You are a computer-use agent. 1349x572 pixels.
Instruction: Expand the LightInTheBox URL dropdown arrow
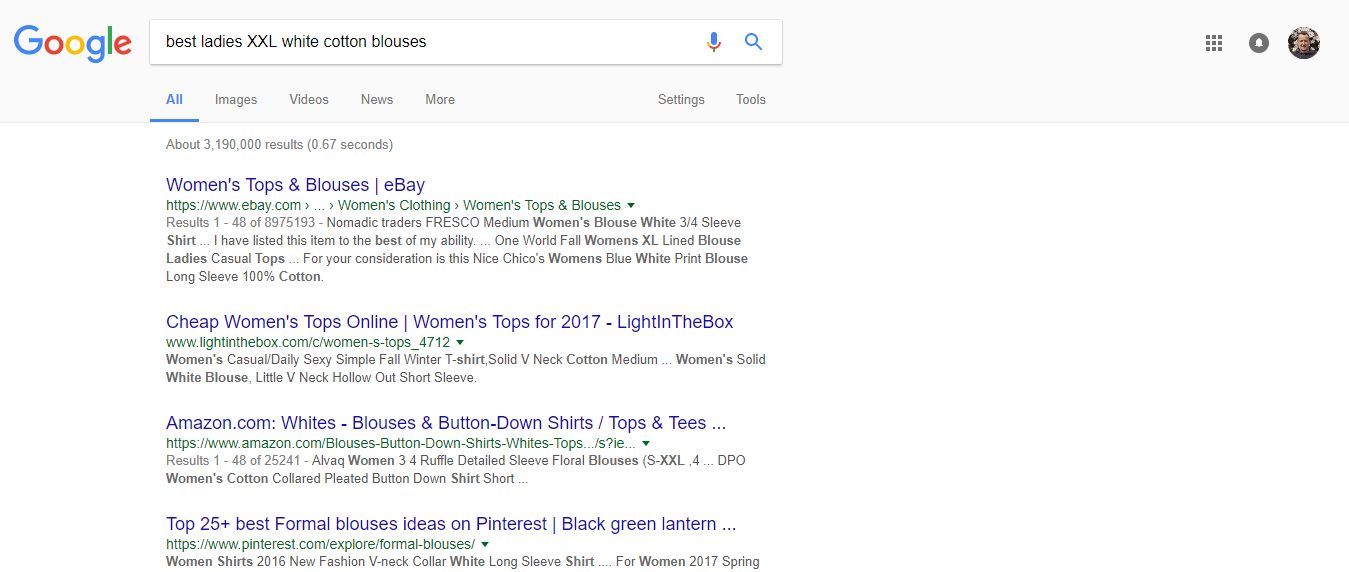coord(460,343)
